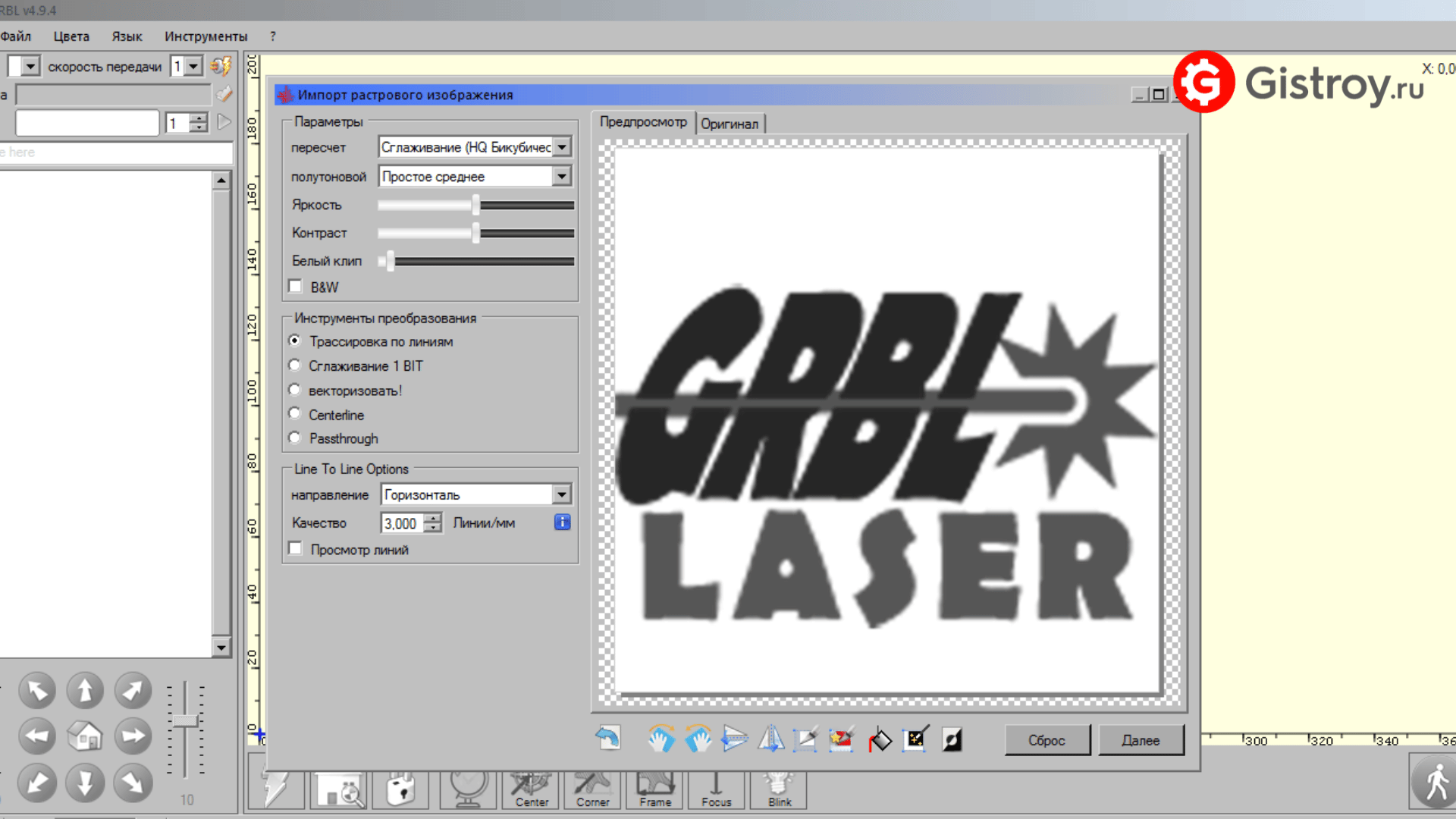Click the home position house icon
The image size is (1456, 819).
(85, 736)
